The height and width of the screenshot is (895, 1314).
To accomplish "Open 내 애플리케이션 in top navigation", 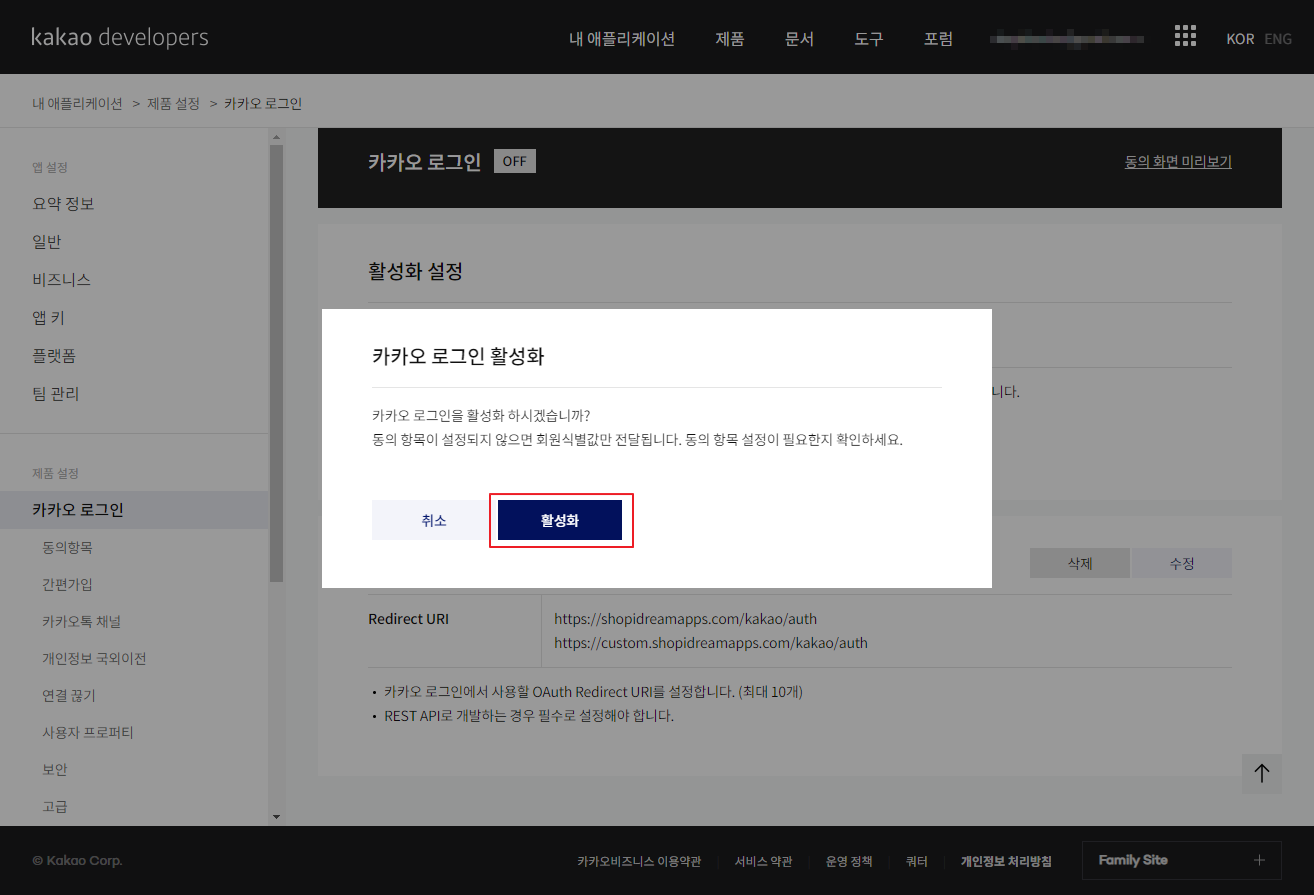I will tap(622, 39).
